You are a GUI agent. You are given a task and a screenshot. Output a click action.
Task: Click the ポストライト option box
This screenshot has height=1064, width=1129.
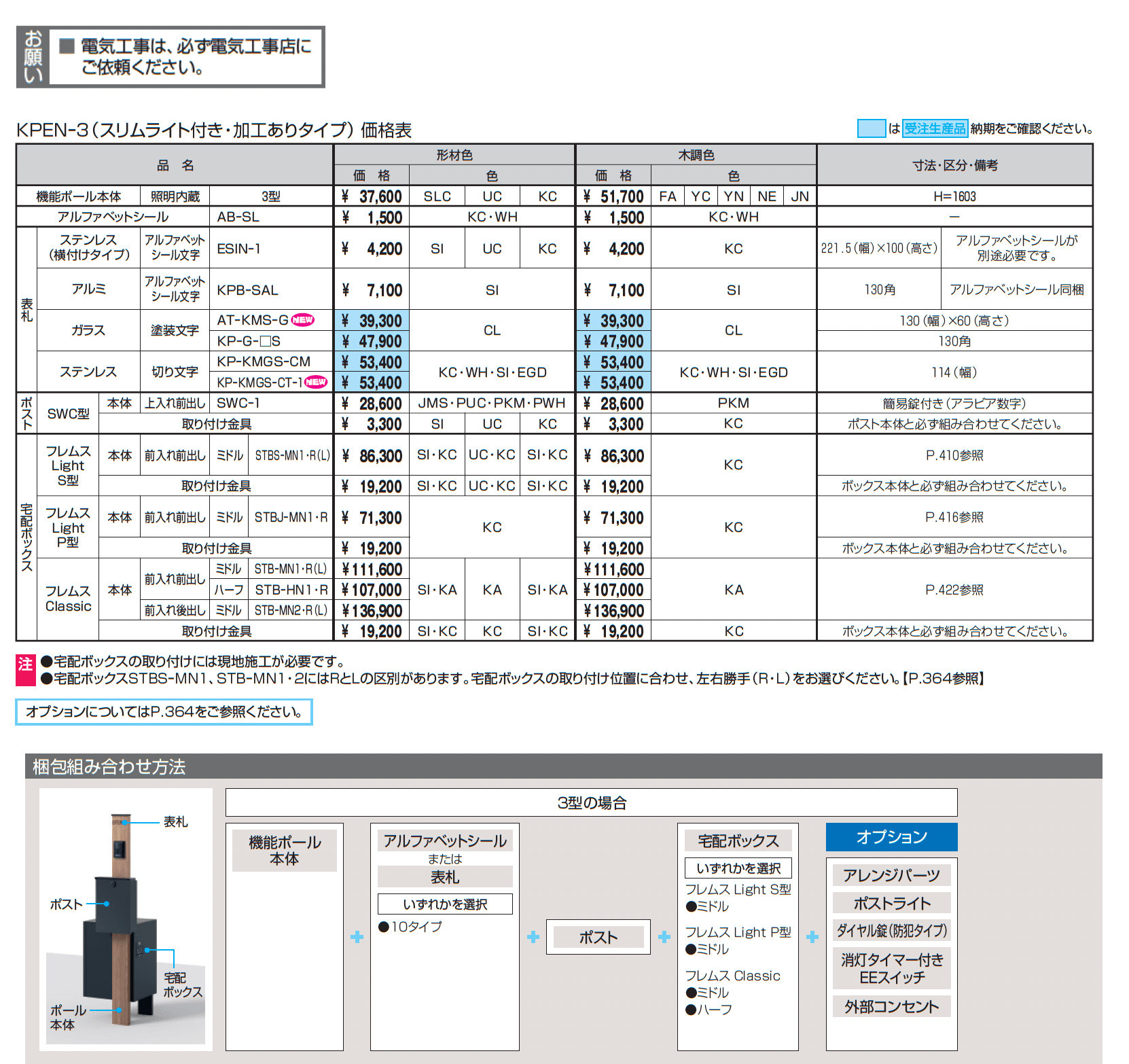[x=891, y=903]
